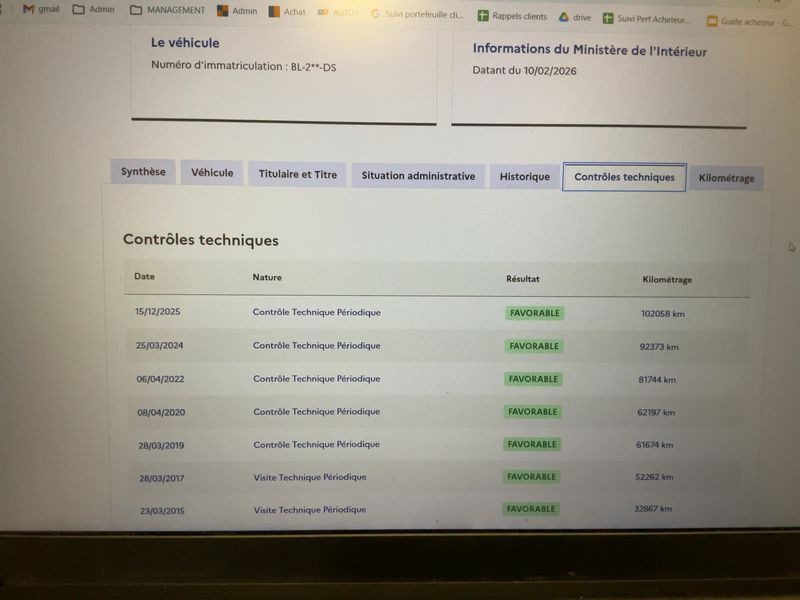Click the 102058 km mileage value
This screenshot has height=600, width=800.
click(x=663, y=314)
